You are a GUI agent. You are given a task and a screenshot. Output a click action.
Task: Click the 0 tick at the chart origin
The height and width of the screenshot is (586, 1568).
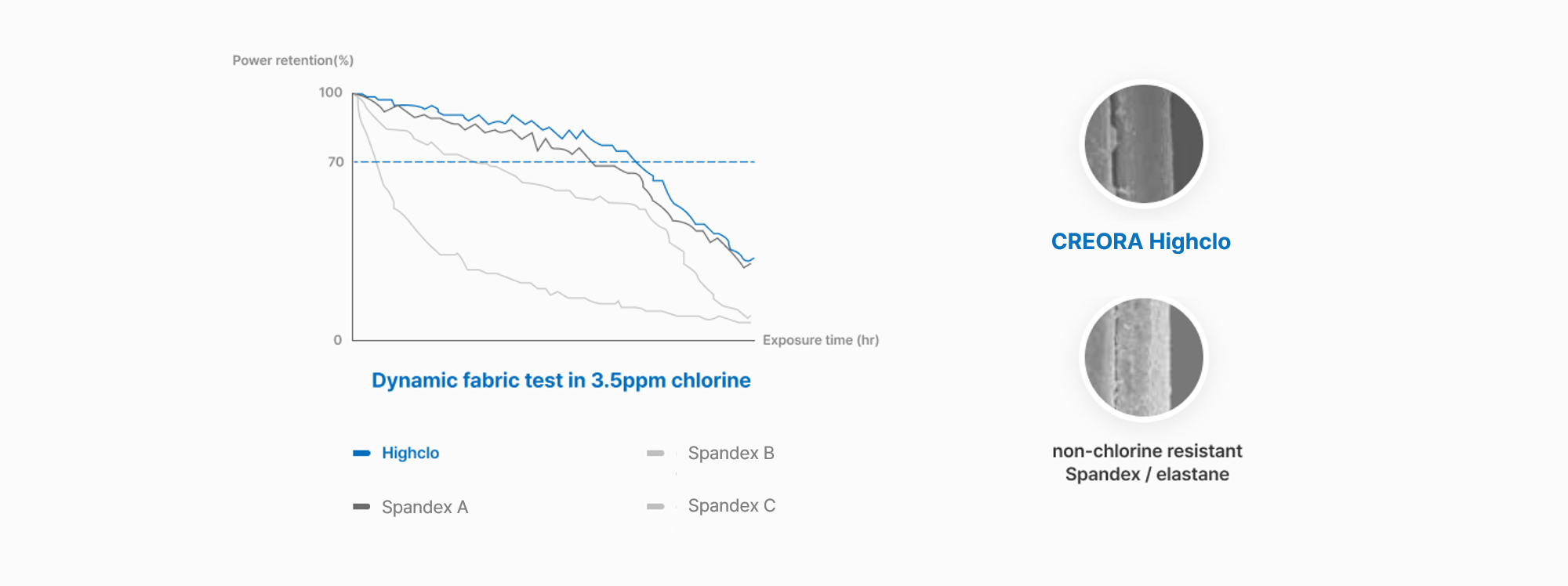pyautogui.click(x=338, y=340)
